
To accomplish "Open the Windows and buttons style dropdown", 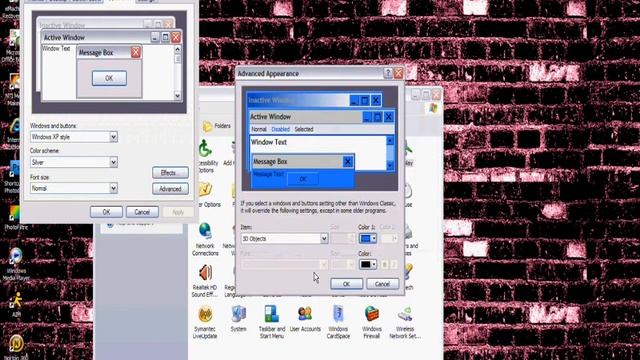I will (x=74, y=137).
